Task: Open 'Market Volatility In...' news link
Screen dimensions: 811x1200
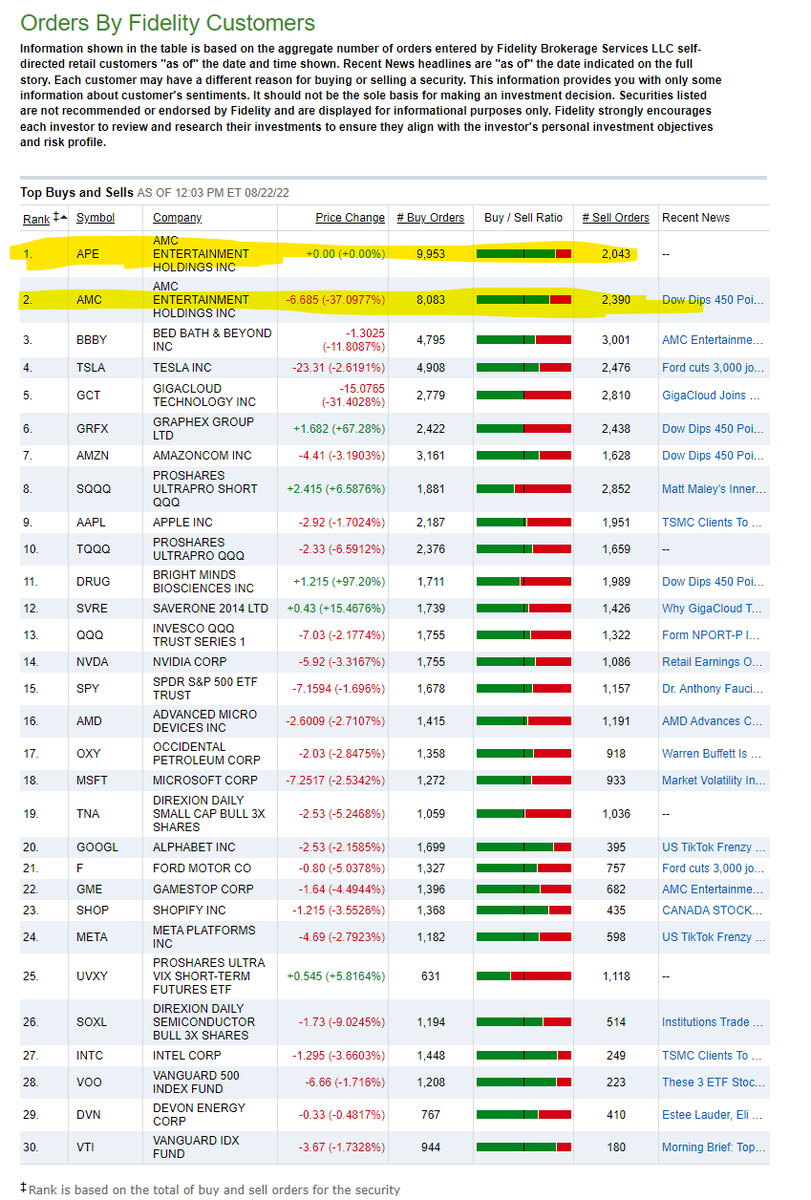Action: (x=713, y=781)
